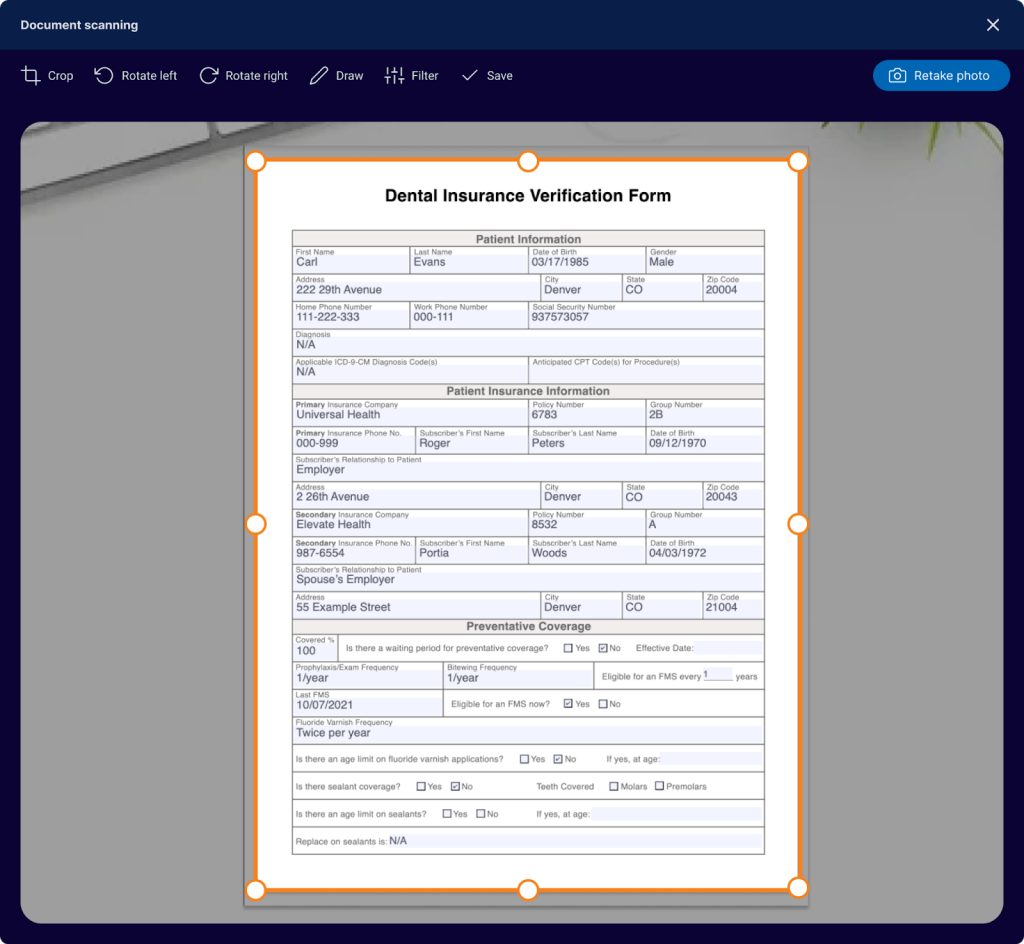This screenshot has width=1024, height=944.
Task: Open the Filter sliders icon
Action: (394, 76)
